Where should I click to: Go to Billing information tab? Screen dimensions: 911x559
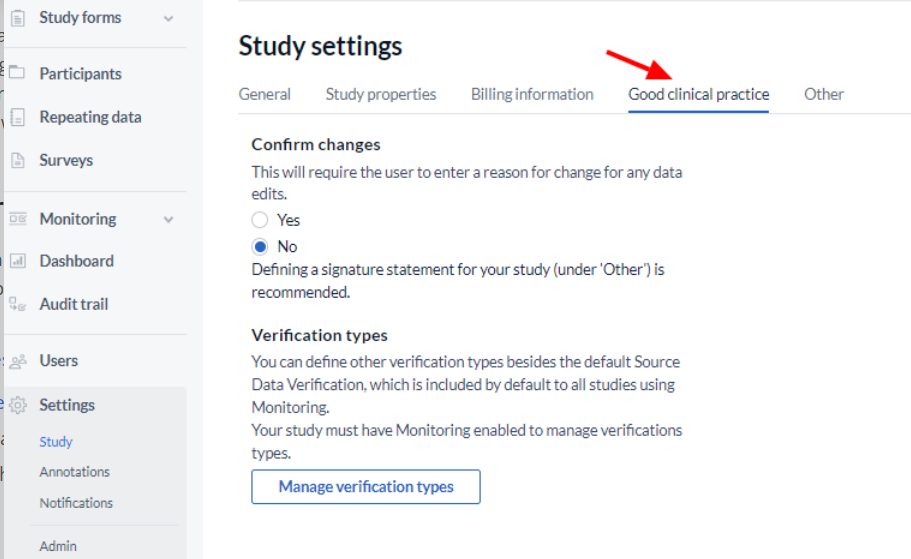(532, 94)
